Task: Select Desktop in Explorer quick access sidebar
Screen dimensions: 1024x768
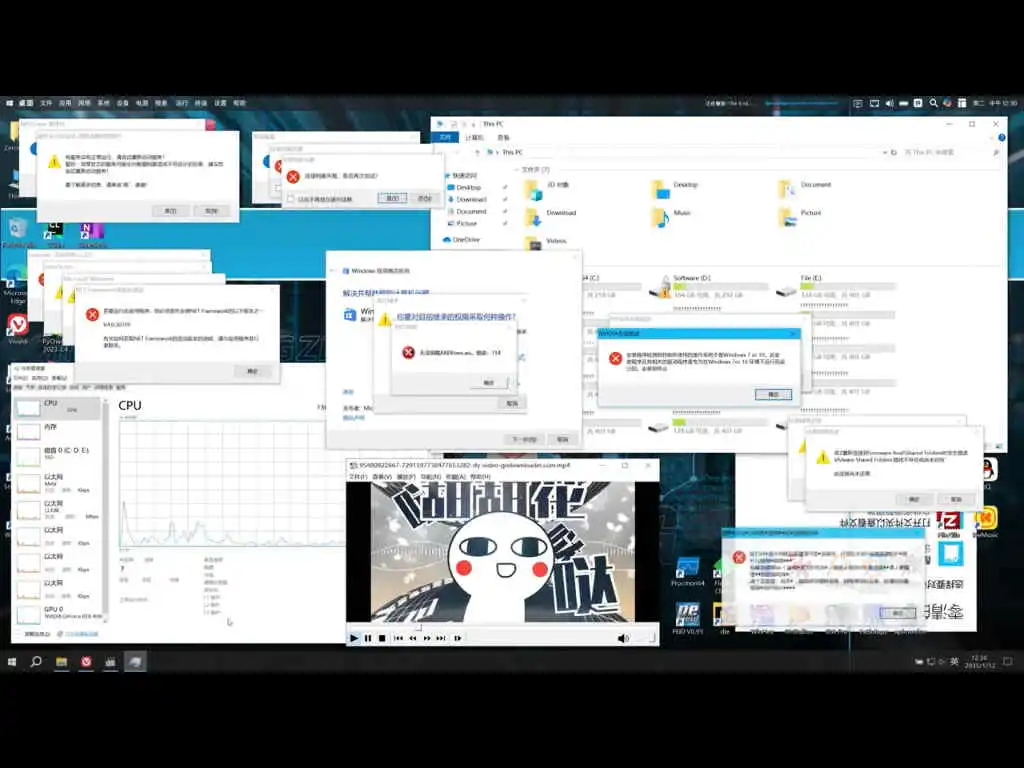Action: (468, 187)
